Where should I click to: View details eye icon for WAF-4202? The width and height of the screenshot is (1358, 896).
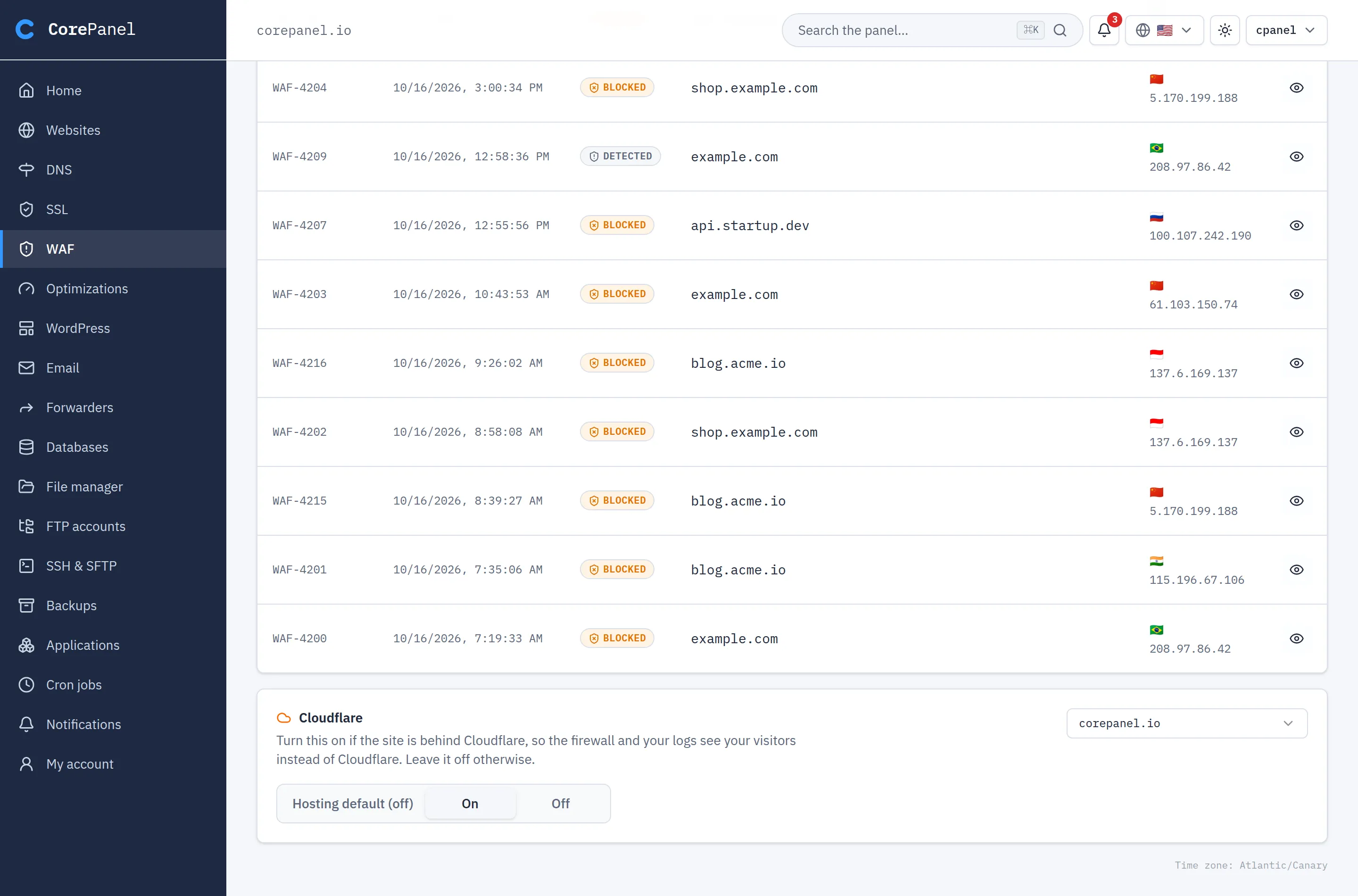[1296, 432]
